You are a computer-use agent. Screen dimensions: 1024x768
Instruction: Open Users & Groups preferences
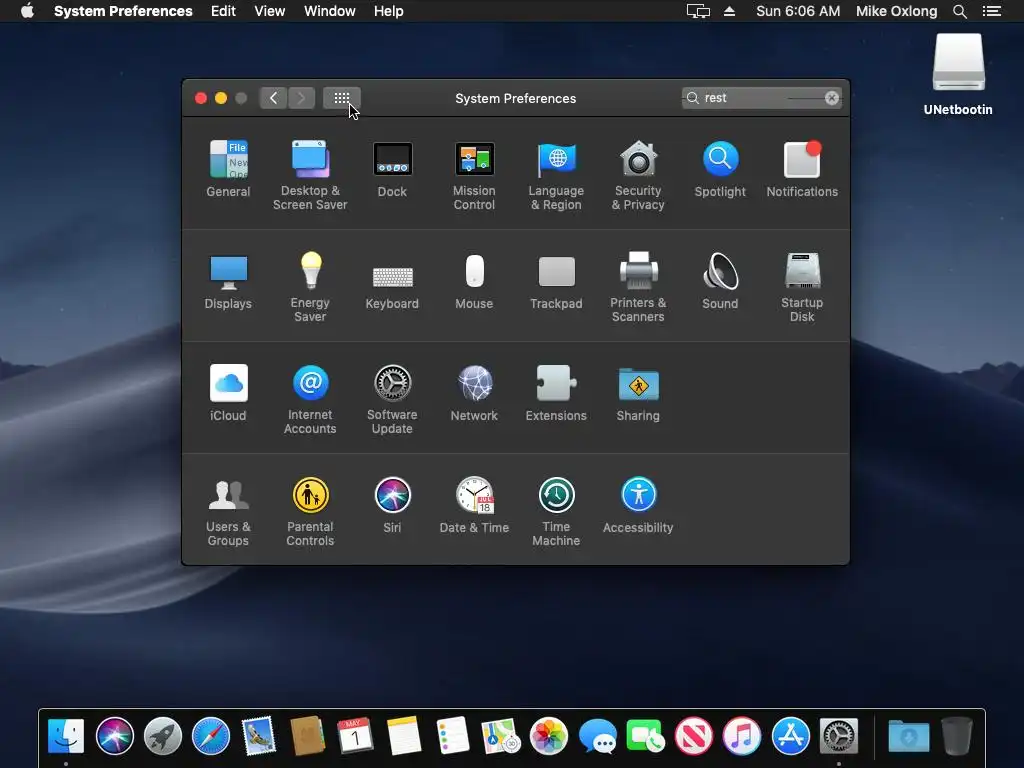228,511
